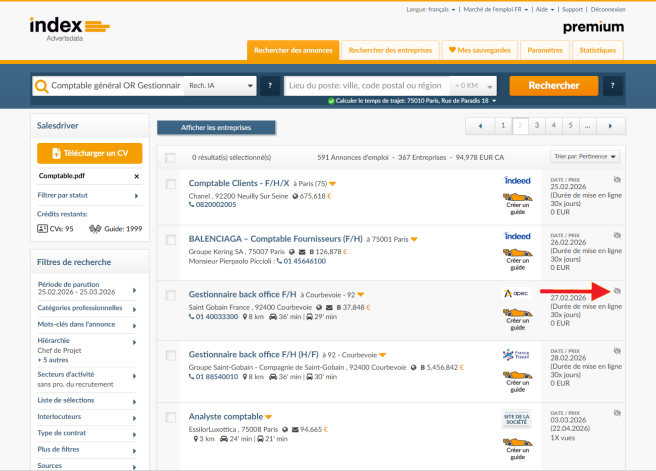Click the Indeed logo on Comptable Clients
656x471 pixels.
517,181
